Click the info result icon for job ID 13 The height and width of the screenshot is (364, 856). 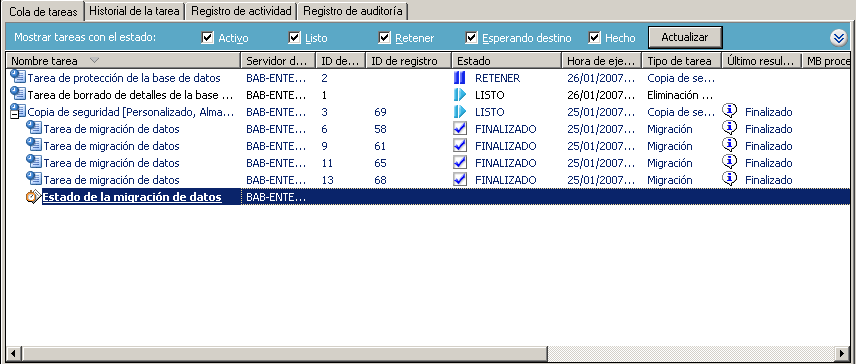coord(729,178)
